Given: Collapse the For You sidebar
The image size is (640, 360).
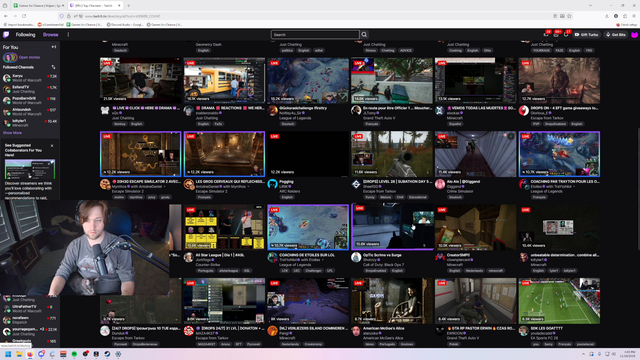Looking at the screenshot, I should click(x=53, y=47).
